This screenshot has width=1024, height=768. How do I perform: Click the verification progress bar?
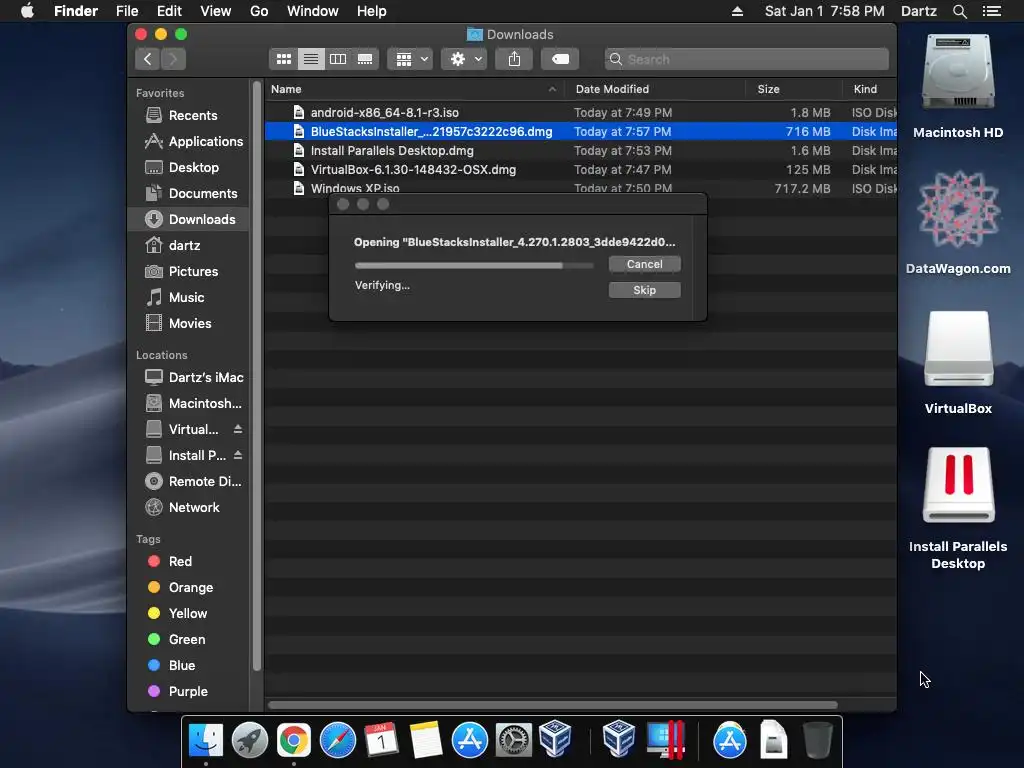coord(474,266)
